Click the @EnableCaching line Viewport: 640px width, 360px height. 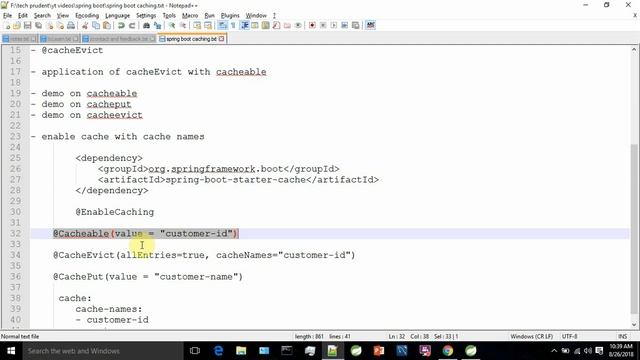coord(115,212)
